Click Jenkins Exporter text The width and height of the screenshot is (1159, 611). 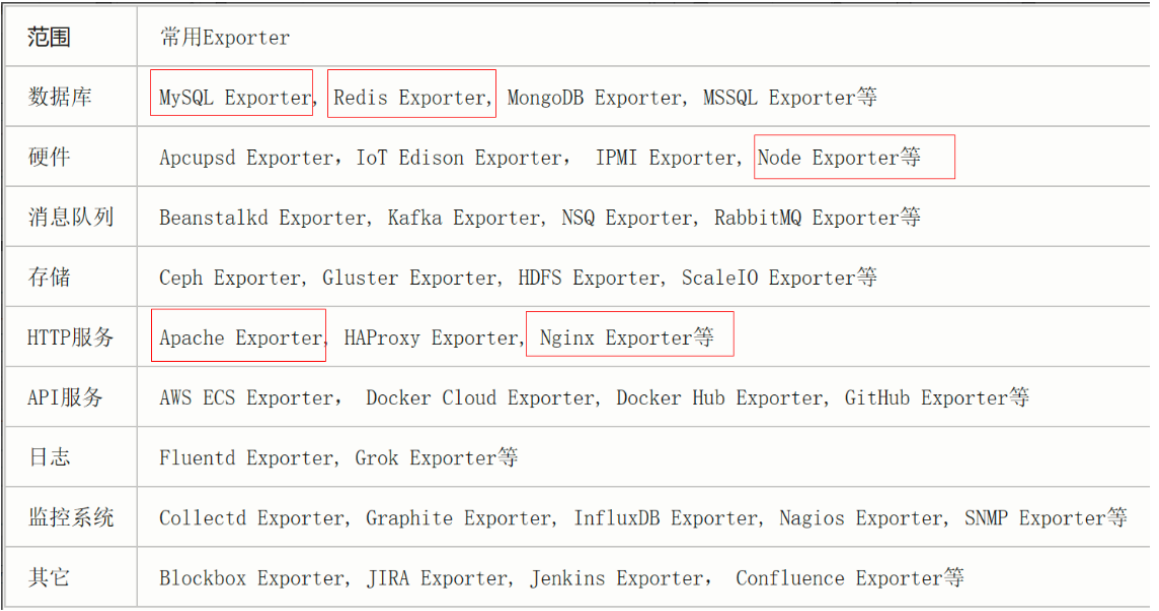616,577
